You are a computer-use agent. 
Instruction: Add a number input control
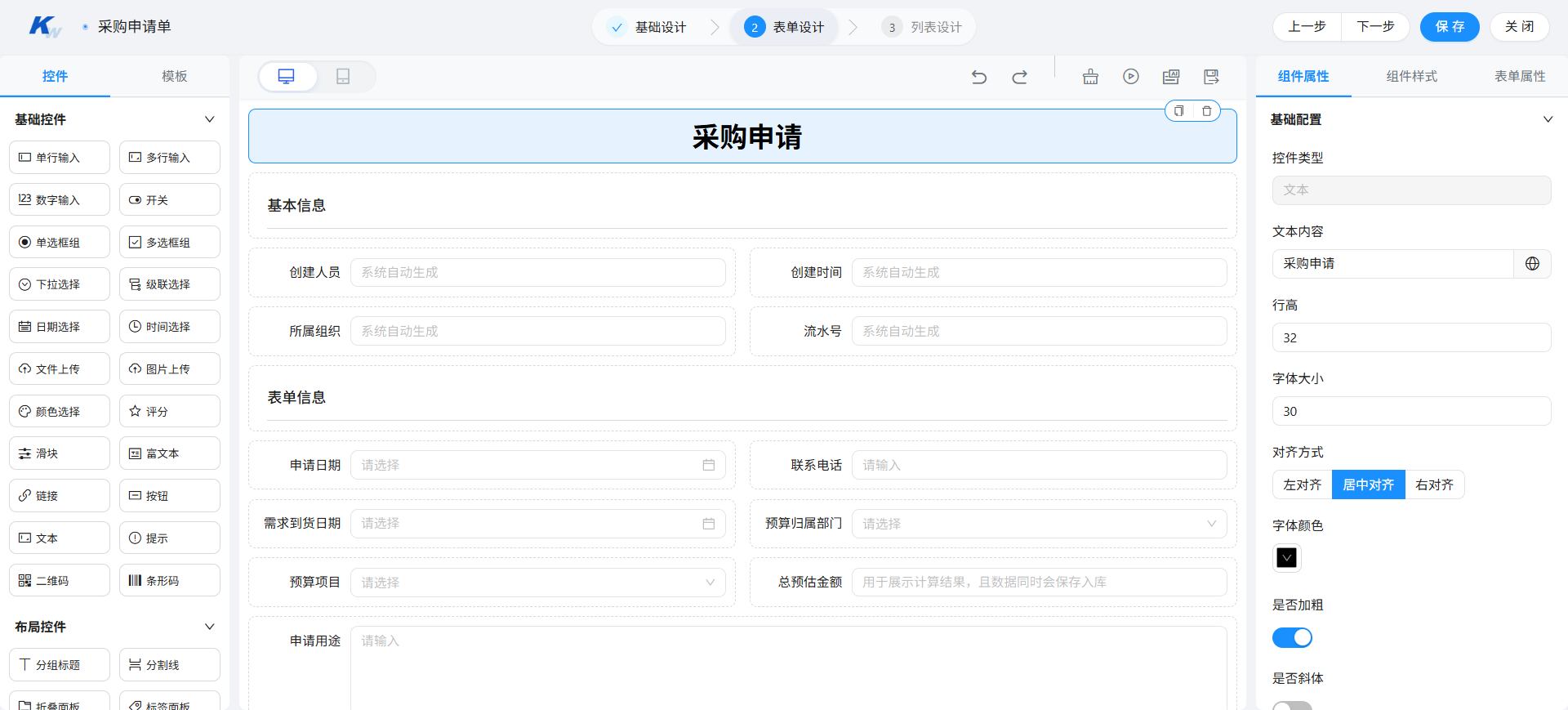pyautogui.click(x=60, y=199)
